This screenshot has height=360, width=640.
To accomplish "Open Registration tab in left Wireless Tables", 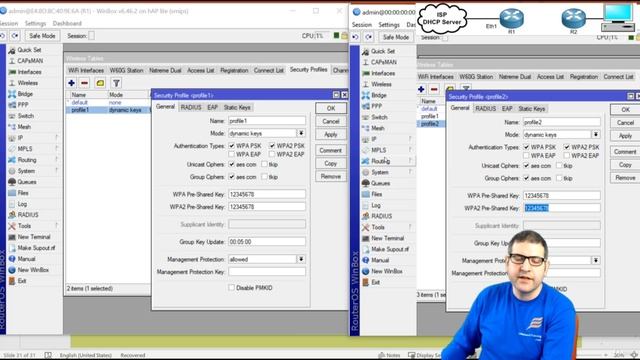I will [x=234, y=71].
